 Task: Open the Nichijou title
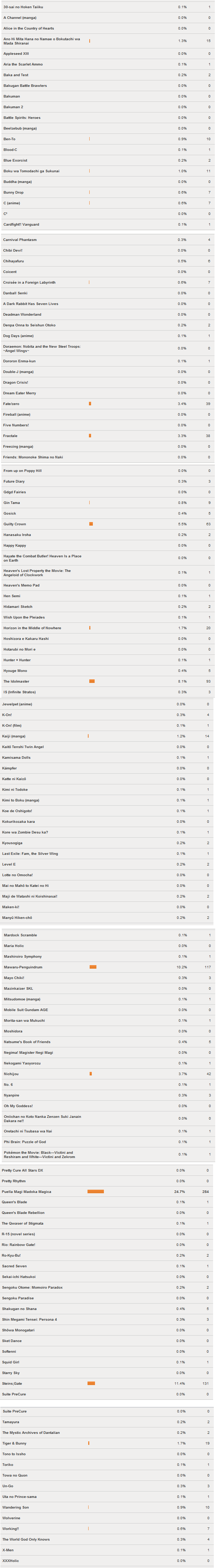pos(10,1074)
